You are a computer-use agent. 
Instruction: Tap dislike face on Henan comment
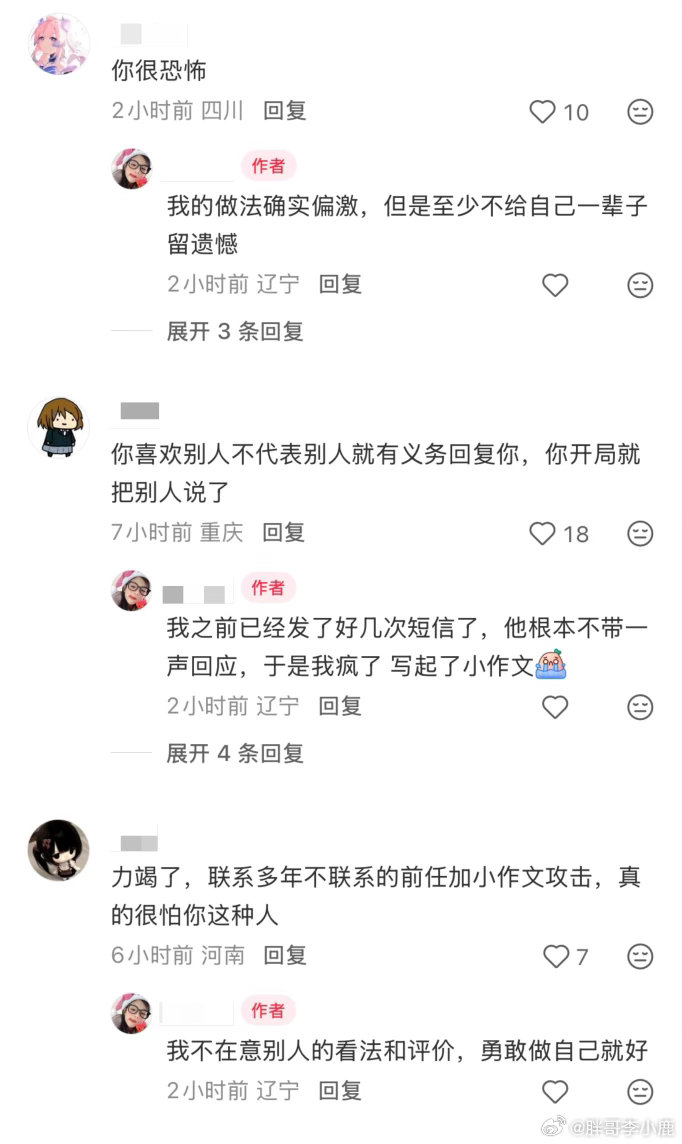(640, 956)
